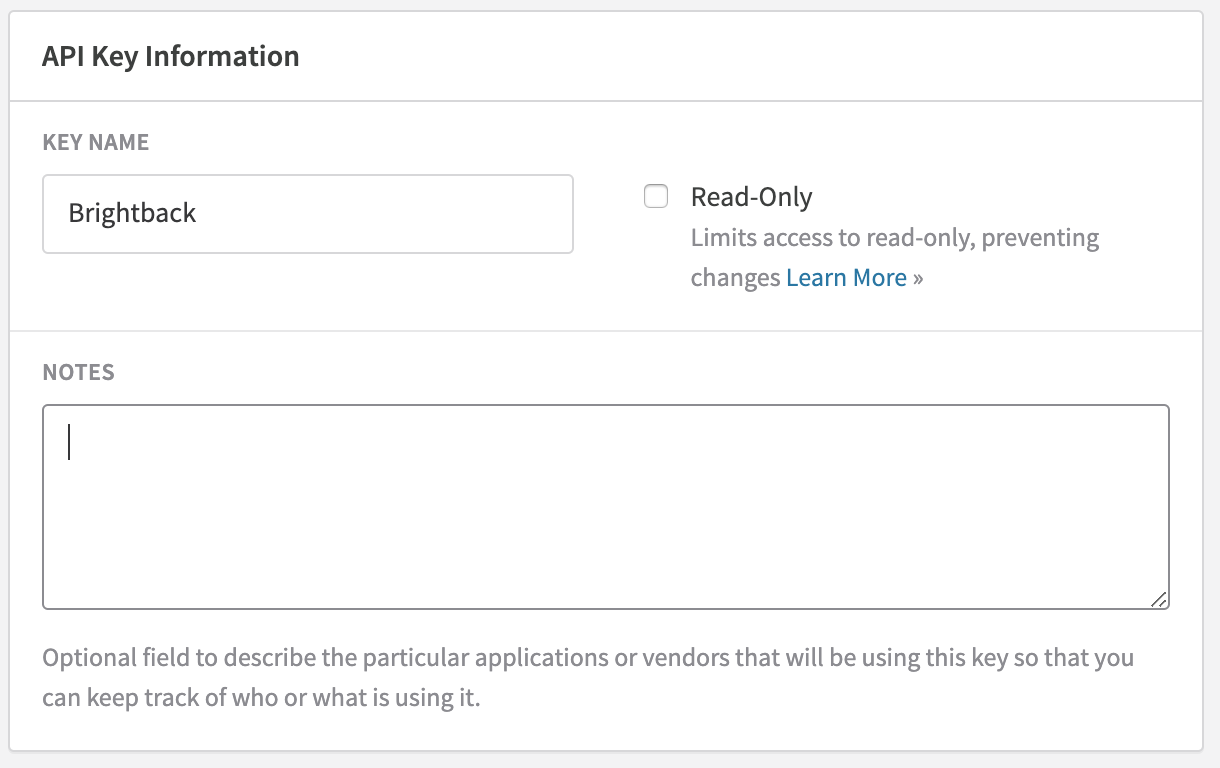Tick the Read-Only checkbox
1220x768 pixels.
point(656,197)
